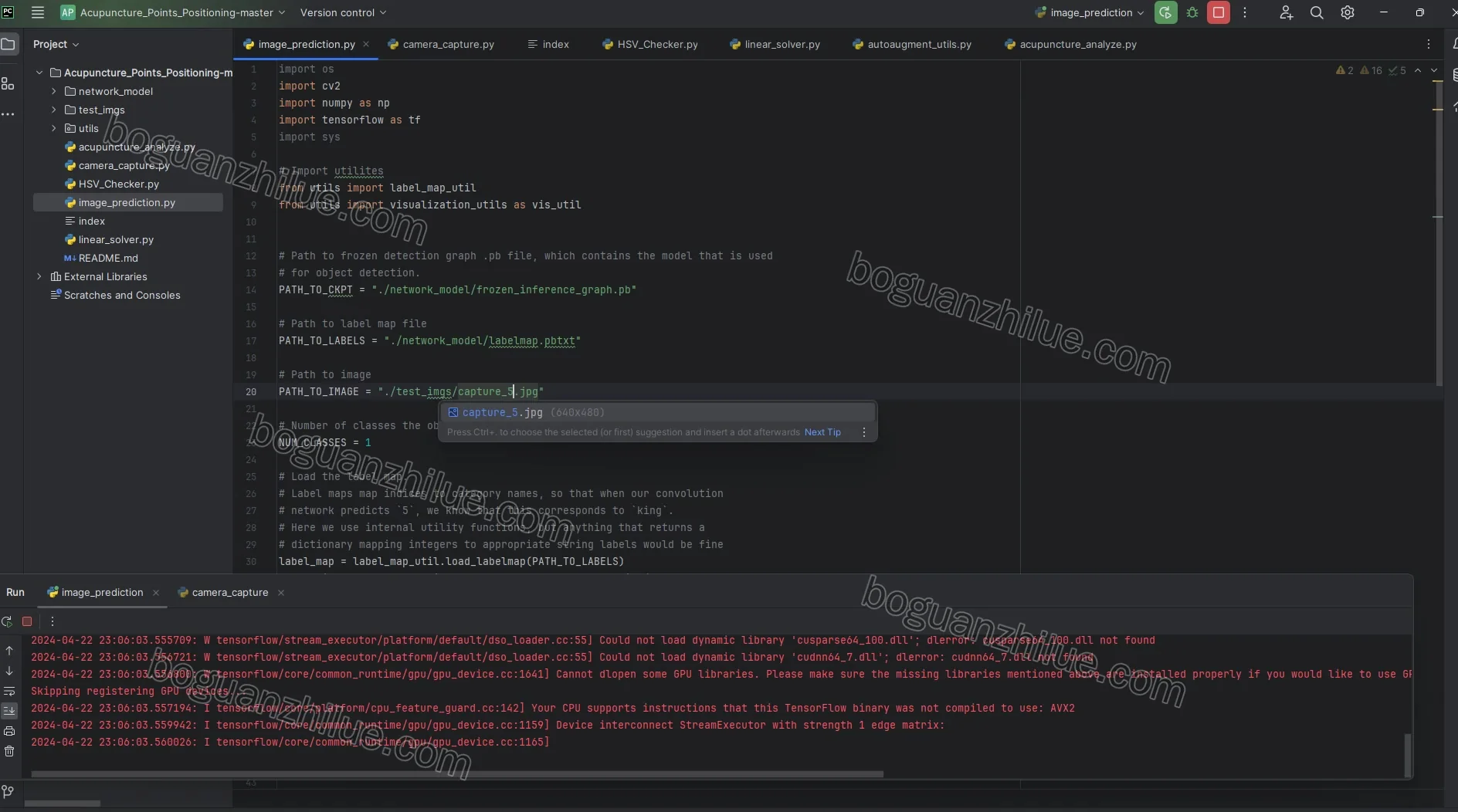Open more options in completion popup
The height and width of the screenshot is (812, 1458).
point(864,432)
